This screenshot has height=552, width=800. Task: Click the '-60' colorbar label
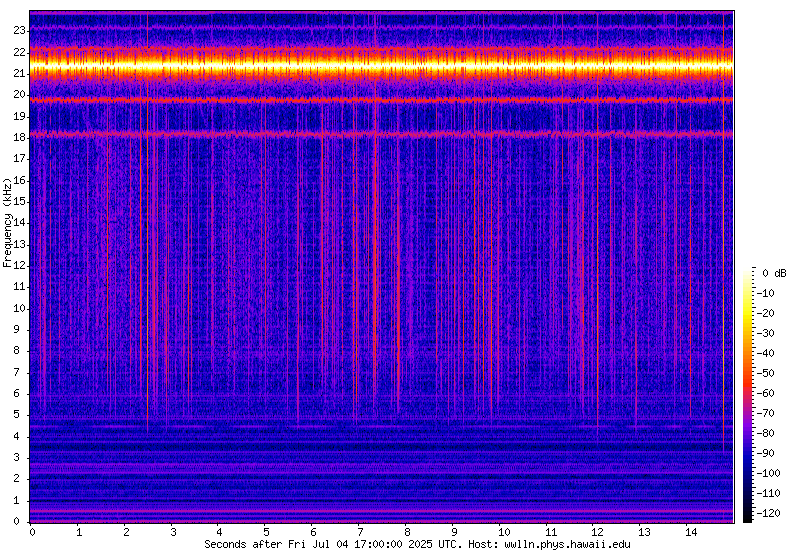coord(765,393)
